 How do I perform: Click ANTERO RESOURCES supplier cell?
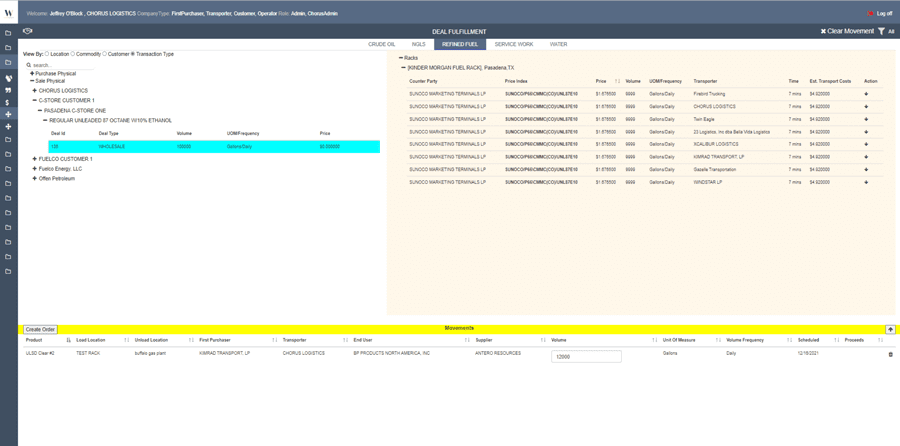point(498,353)
